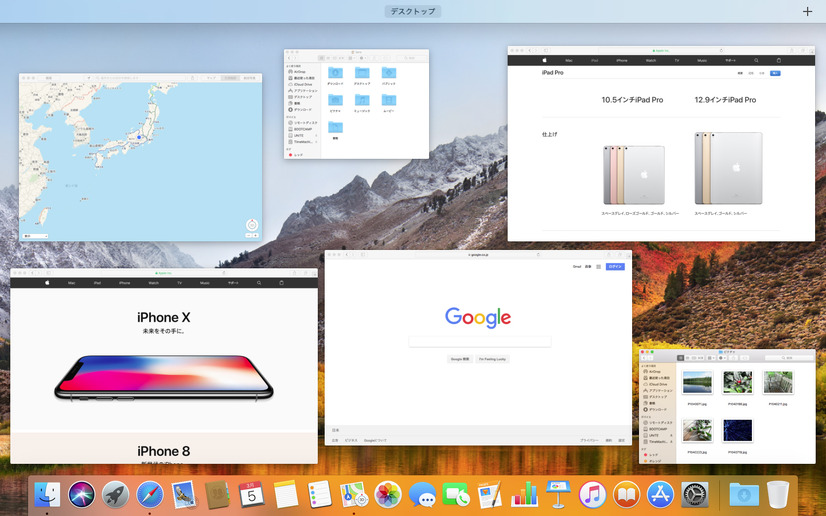This screenshot has height=516, width=826.
Task: Click the Google logo
Action: click(478, 317)
